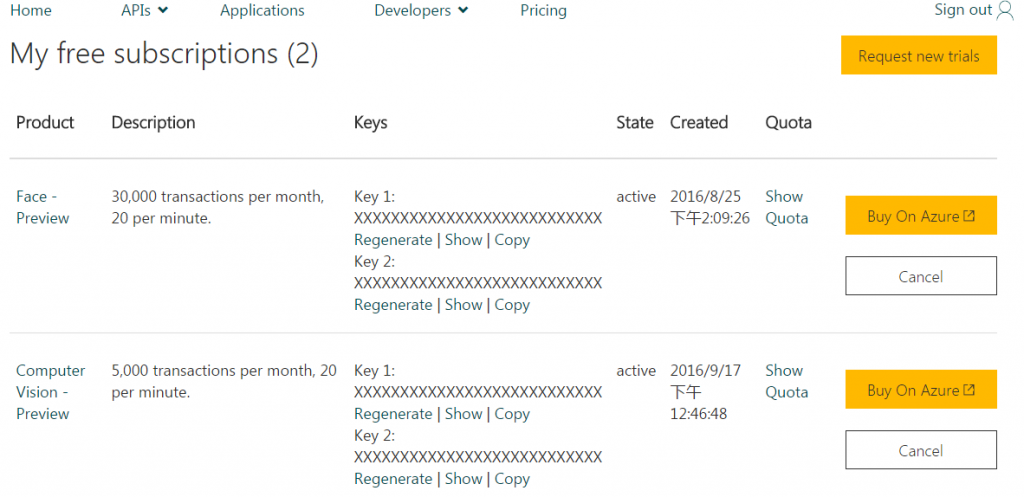Open the Home page link

click(31, 10)
